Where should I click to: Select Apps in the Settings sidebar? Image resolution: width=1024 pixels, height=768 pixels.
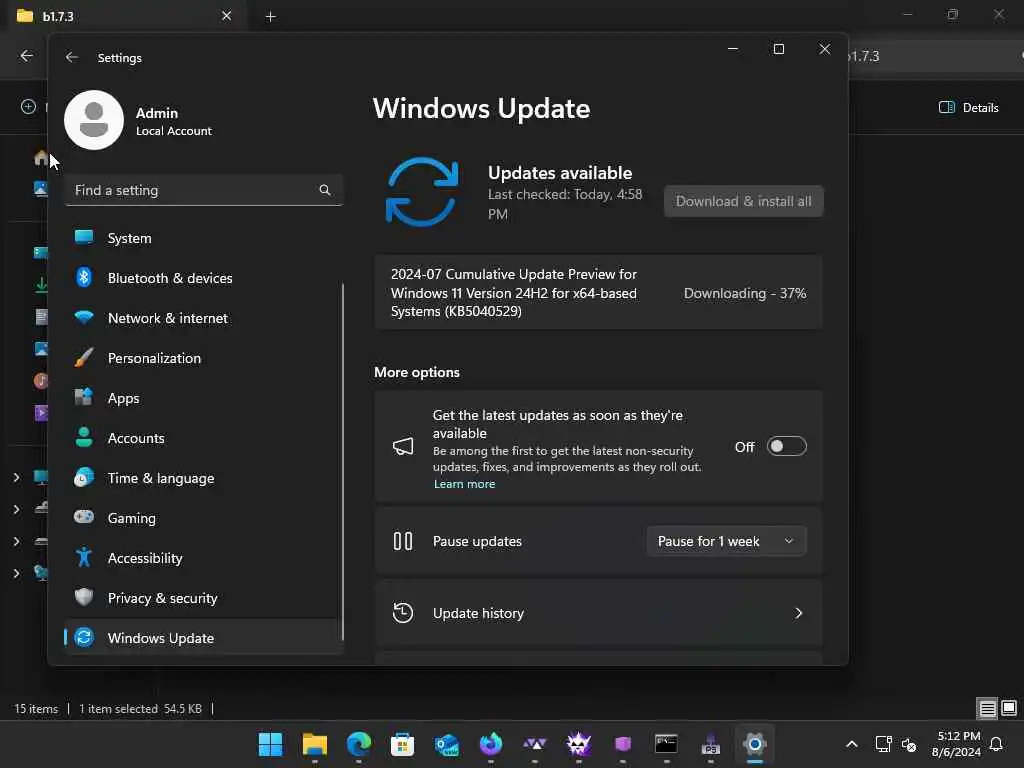[x=202, y=398]
